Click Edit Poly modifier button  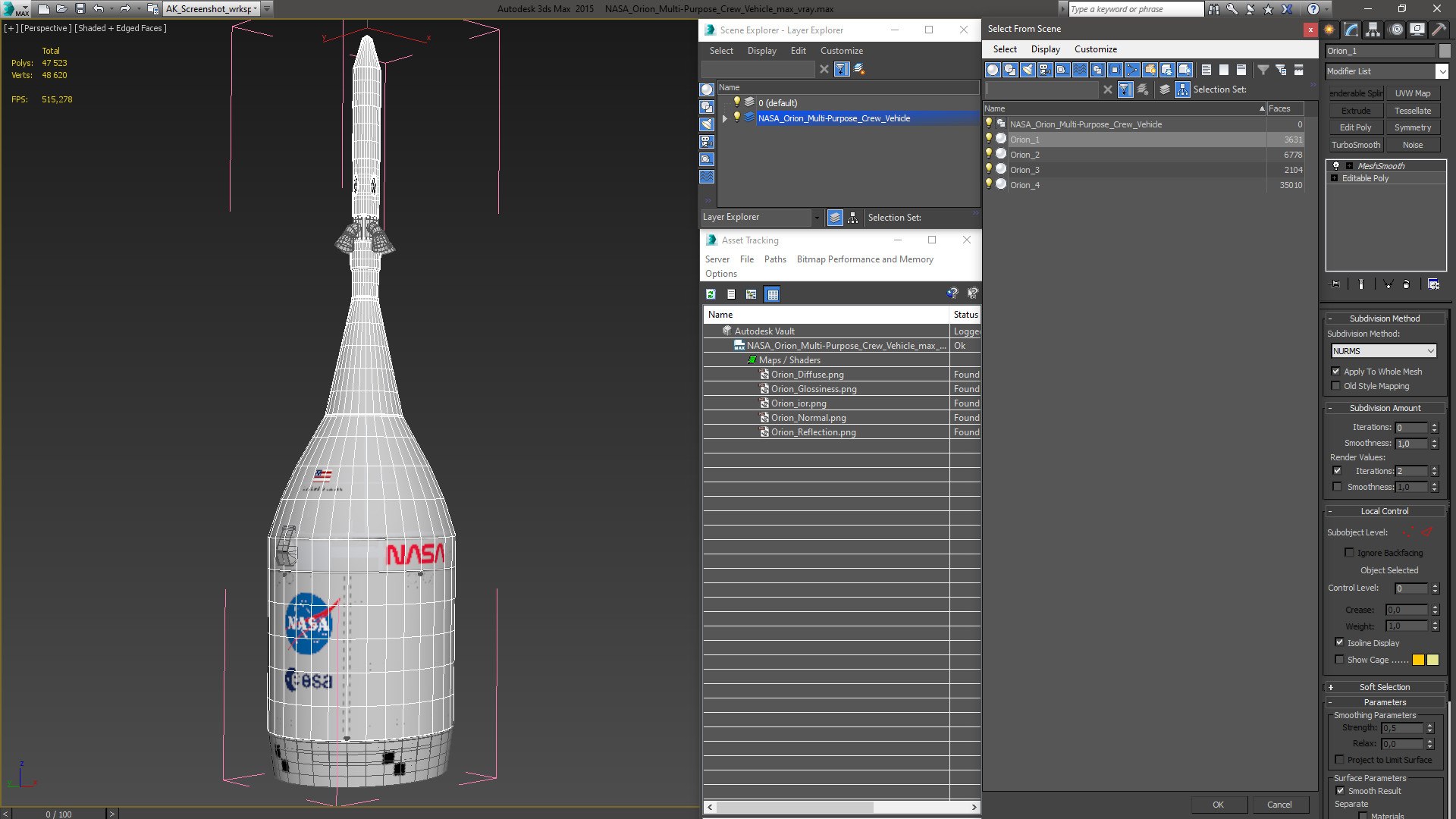point(1356,127)
